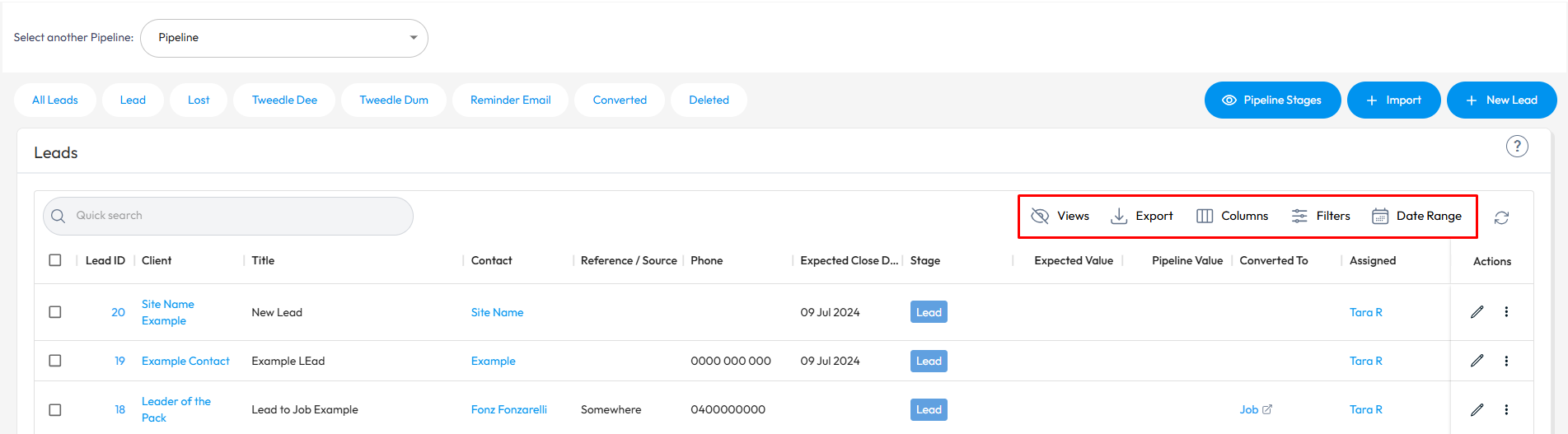The width and height of the screenshot is (1568, 434).
Task: Edit lead 18 with pencil icon
Action: point(1477,409)
